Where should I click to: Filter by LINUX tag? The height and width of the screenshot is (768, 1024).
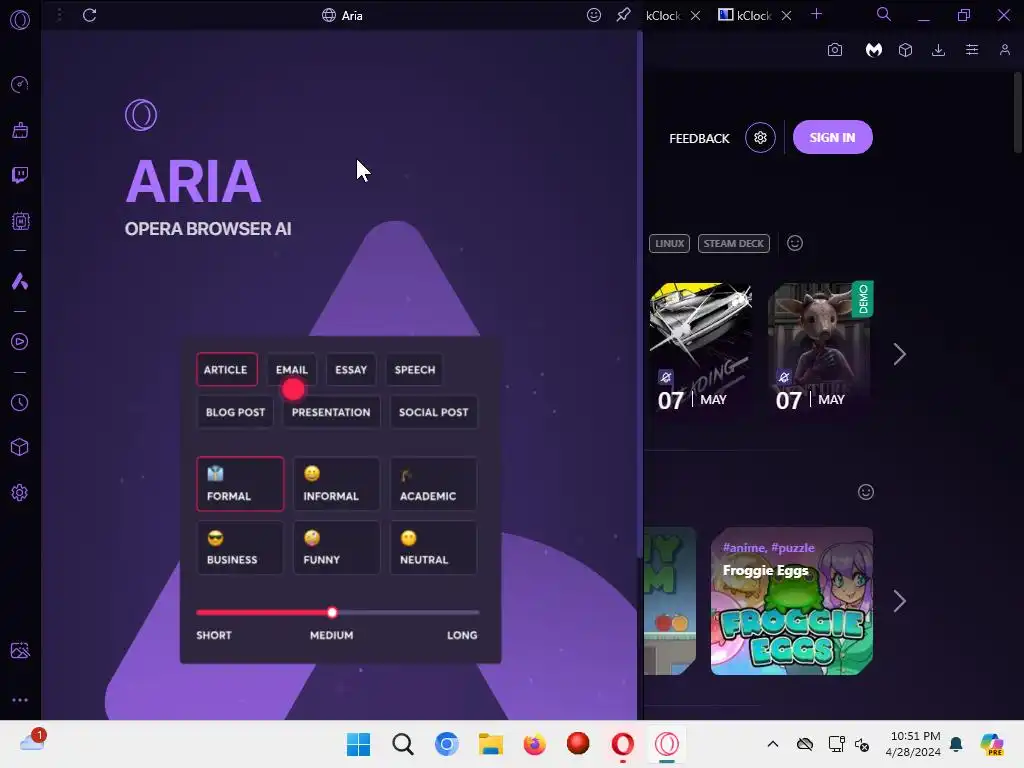click(x=669, y=244)
